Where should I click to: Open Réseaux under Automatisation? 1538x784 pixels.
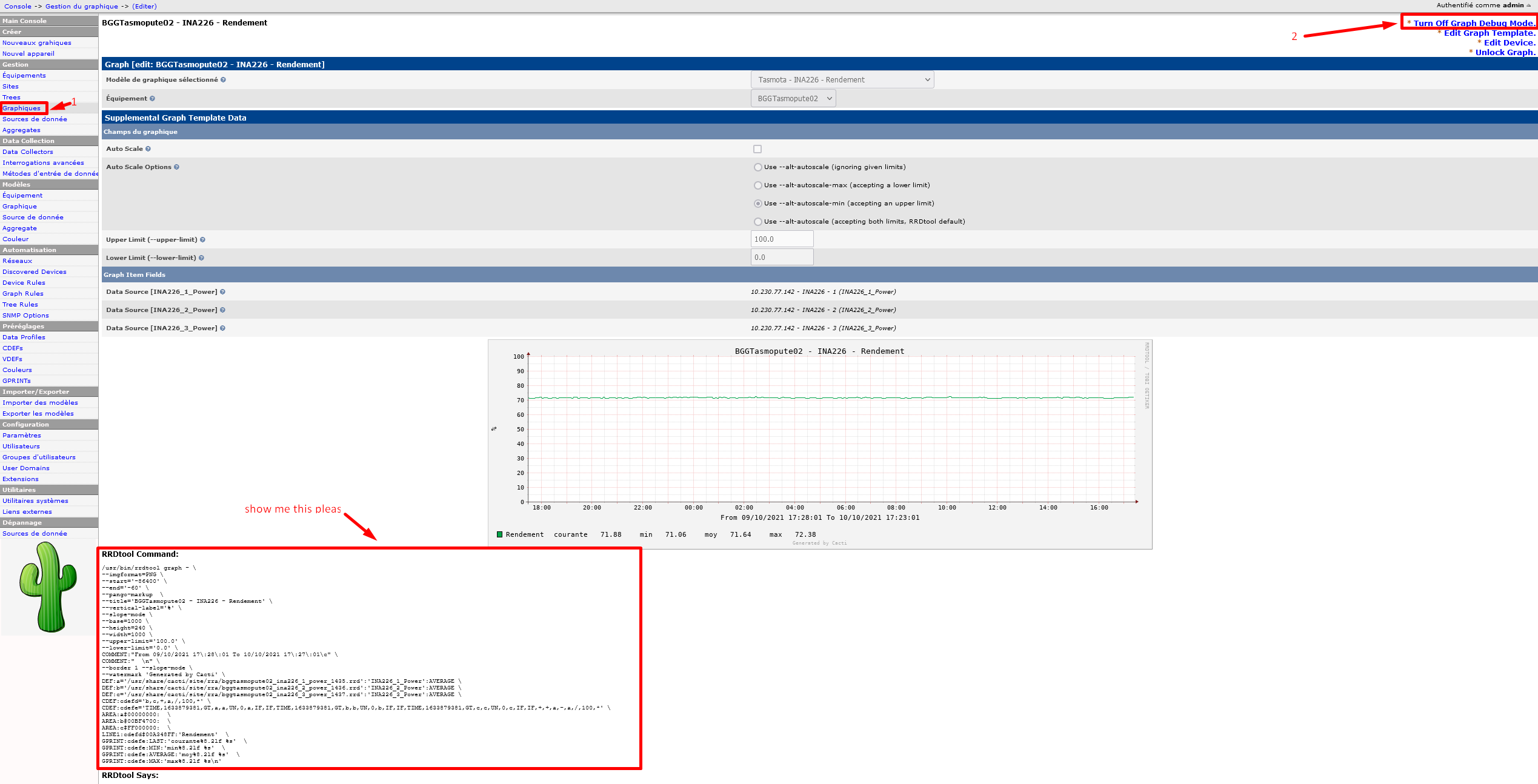(x=18, y=261)
